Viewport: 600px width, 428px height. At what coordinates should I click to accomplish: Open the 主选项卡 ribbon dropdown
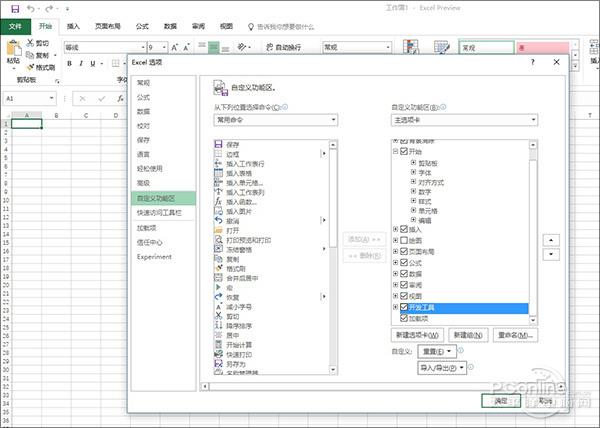pos(464,119)
